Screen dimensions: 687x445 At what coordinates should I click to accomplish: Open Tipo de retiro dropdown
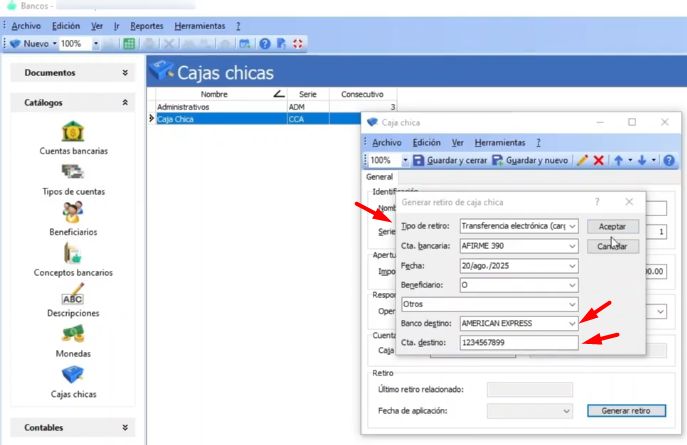pos(571,226)
